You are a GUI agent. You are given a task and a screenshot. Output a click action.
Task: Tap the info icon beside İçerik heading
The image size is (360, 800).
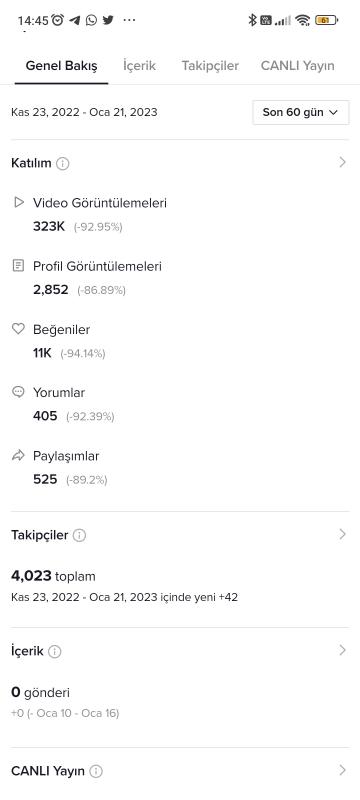pos(55,652)
